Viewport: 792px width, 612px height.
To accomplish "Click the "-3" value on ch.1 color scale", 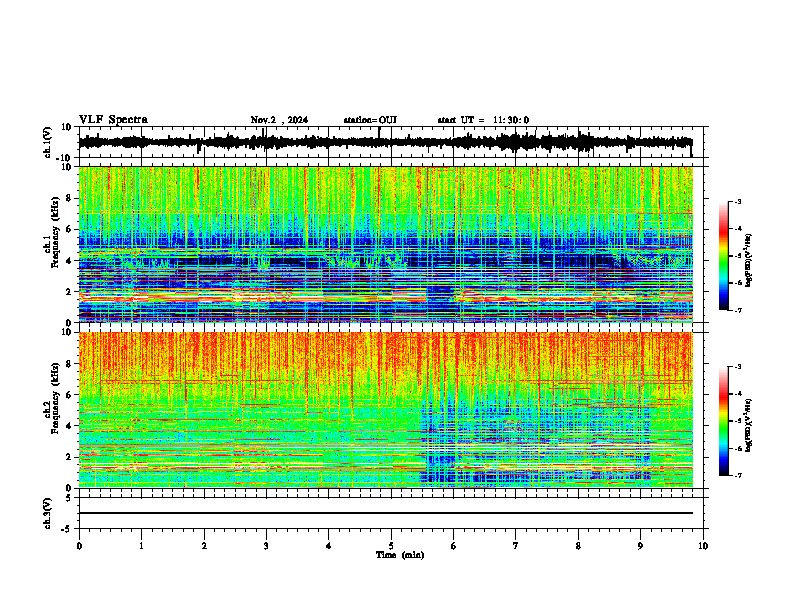I will (738, 201).
